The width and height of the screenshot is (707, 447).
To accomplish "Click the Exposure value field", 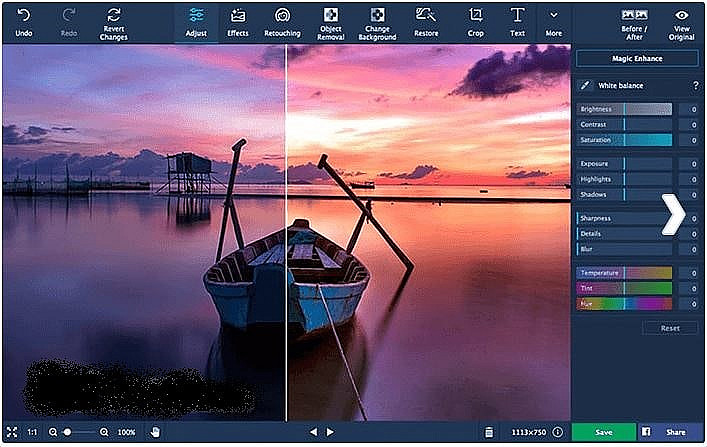I will tap(689, 164).
